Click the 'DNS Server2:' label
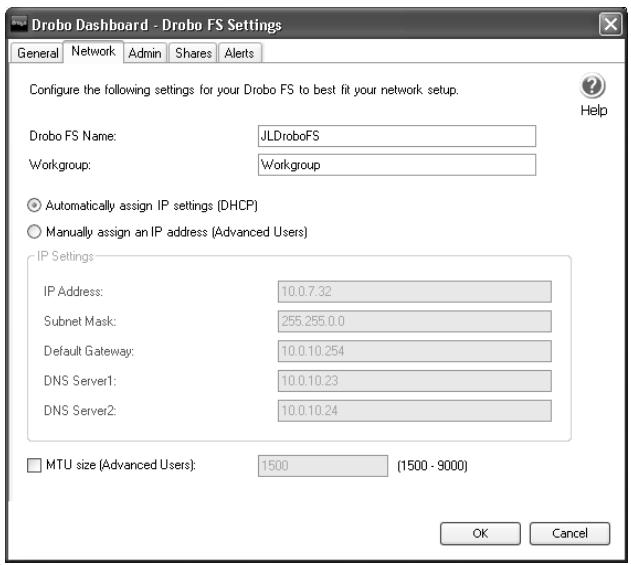 pos(80,410)
